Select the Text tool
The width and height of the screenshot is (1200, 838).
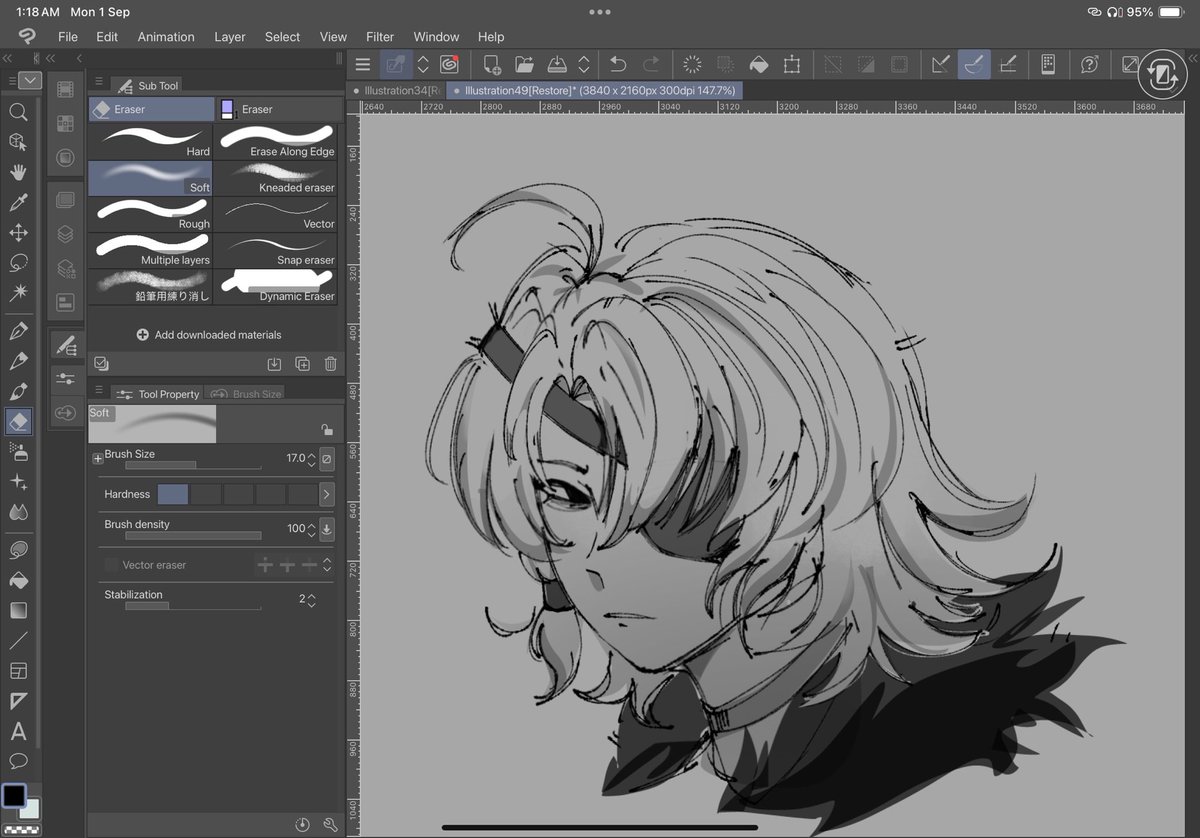click(x=18, y=731)
